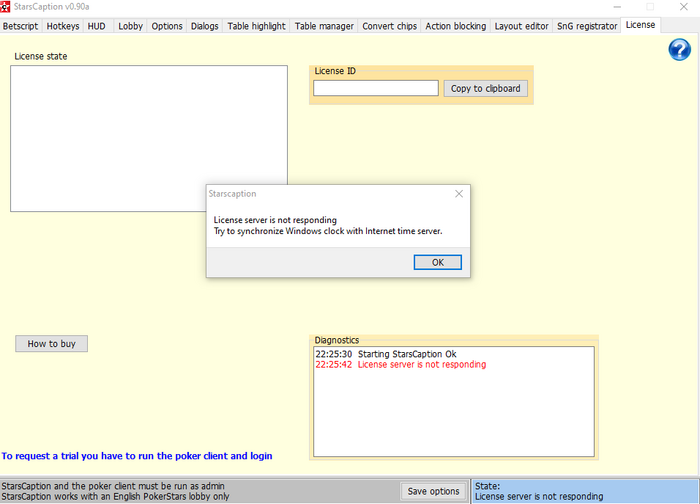This screenshot has height=504, width=700.
Task: Go to the Lobby tab
Action: tap(130, 26)
